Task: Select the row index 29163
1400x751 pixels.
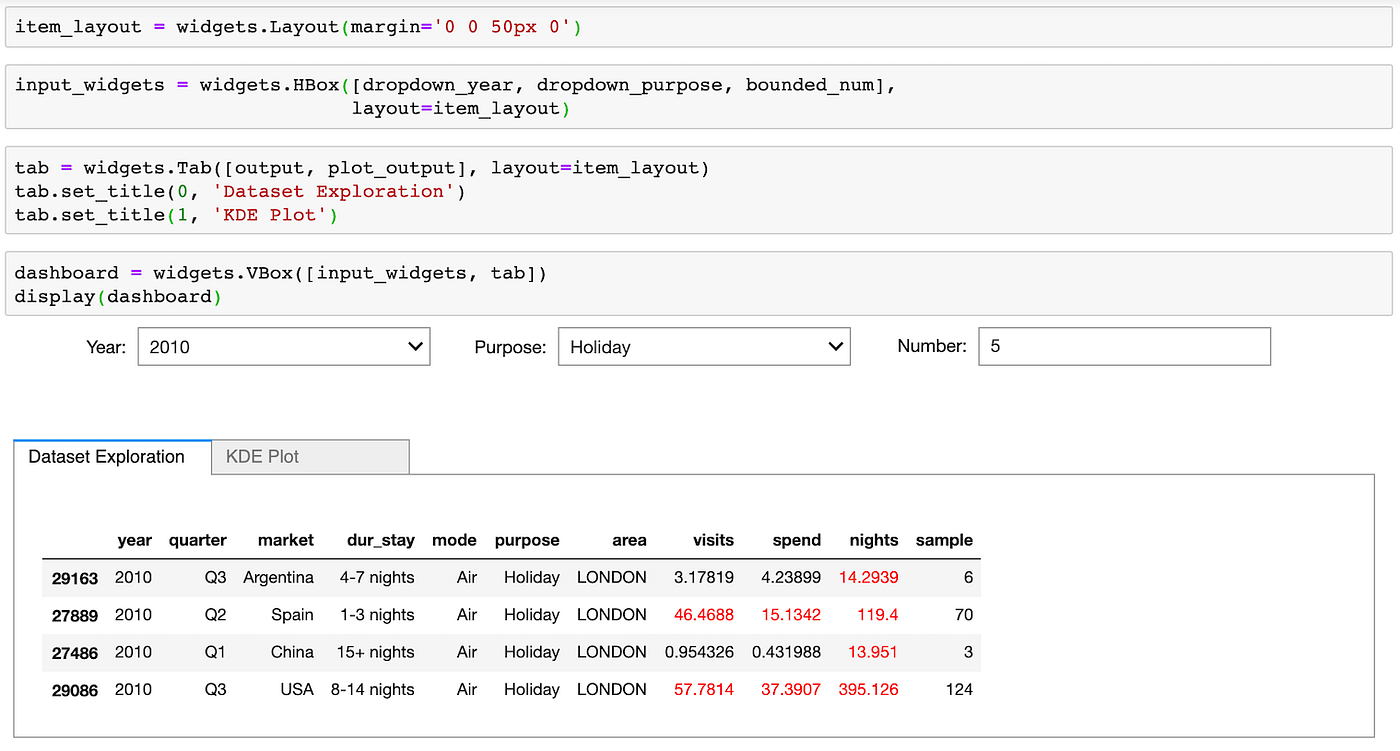Action: [74, 577]
